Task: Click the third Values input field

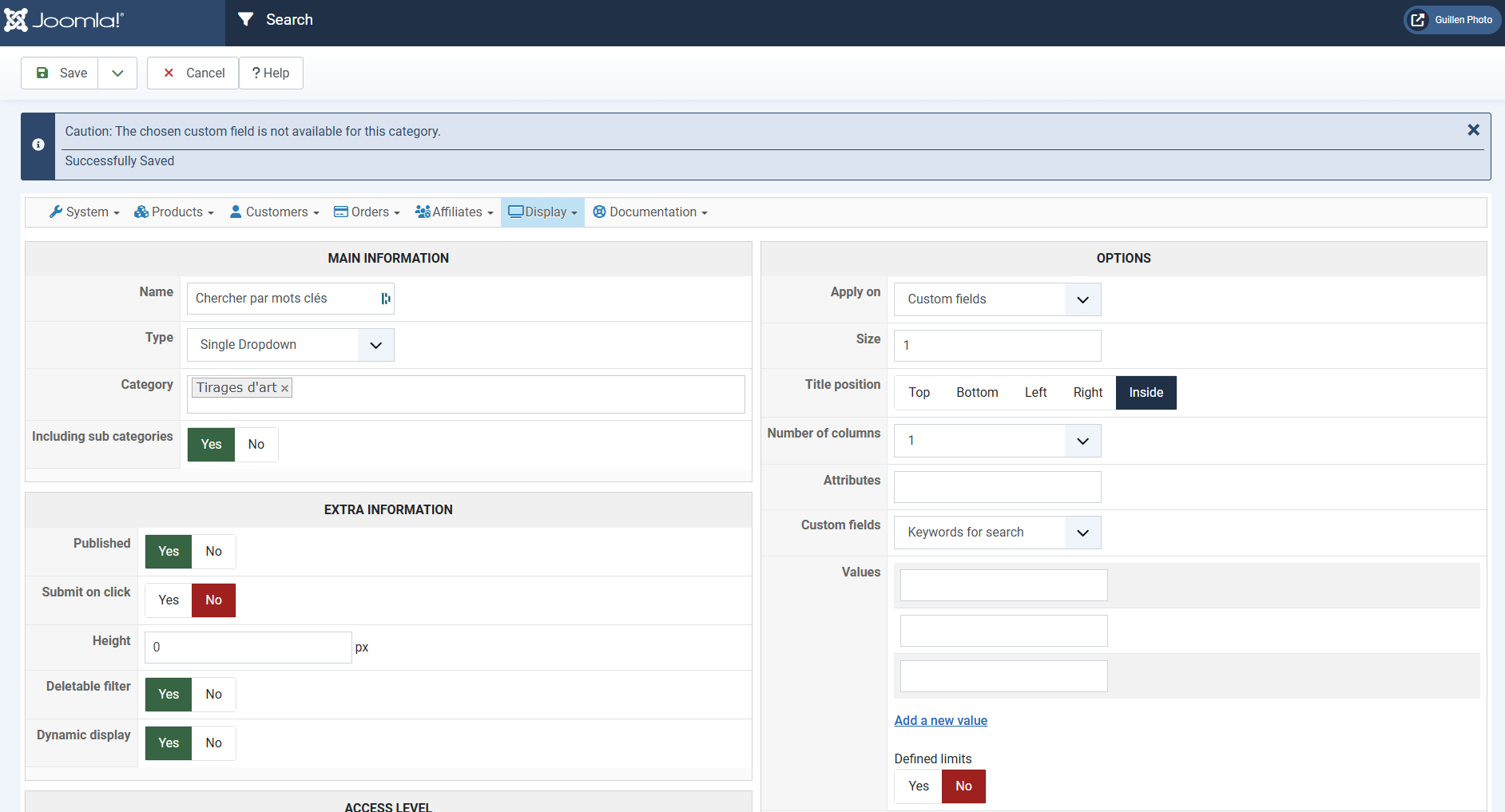Action: [x=1004, y=676]
